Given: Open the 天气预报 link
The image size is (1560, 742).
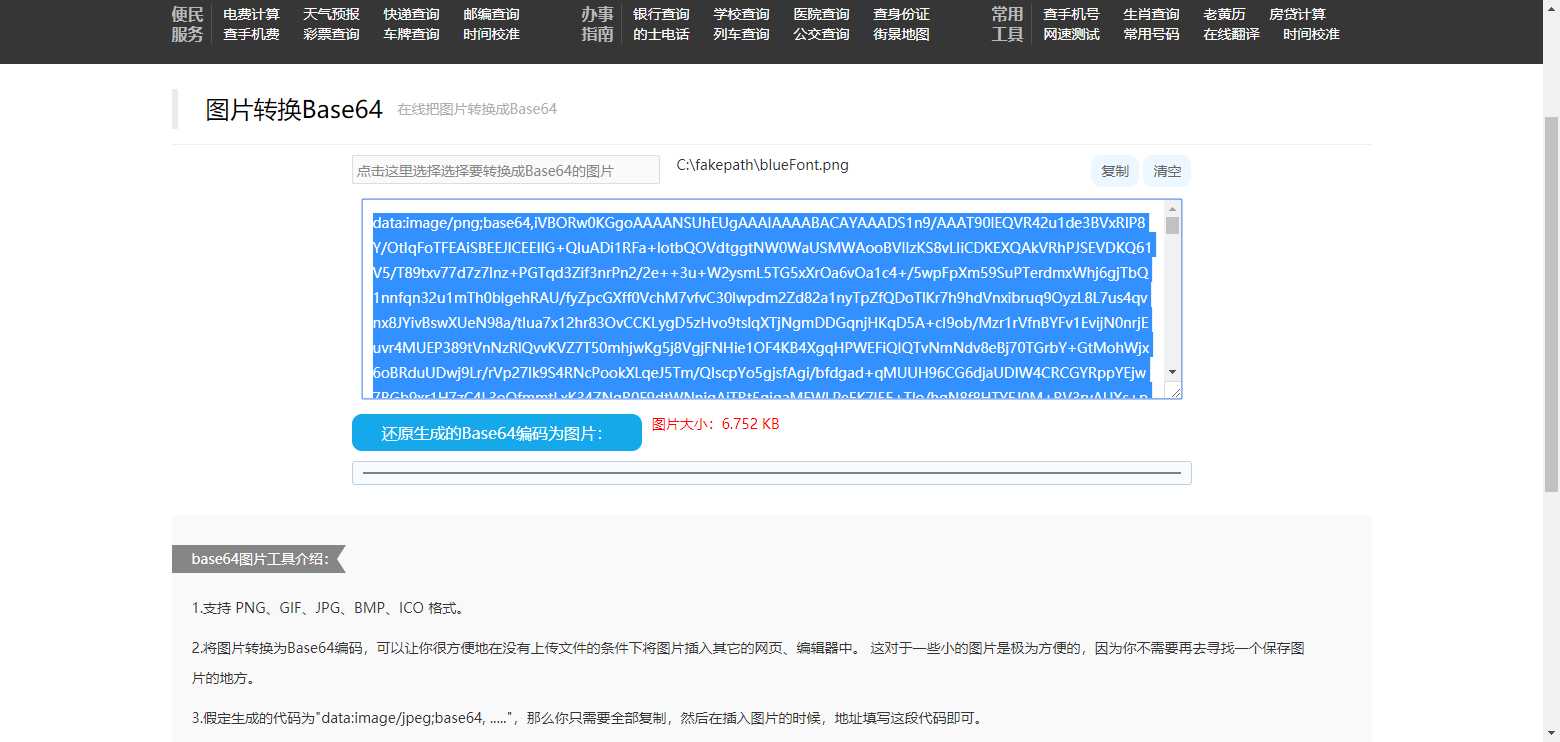Looking at the screenshot, I should 331,14.
